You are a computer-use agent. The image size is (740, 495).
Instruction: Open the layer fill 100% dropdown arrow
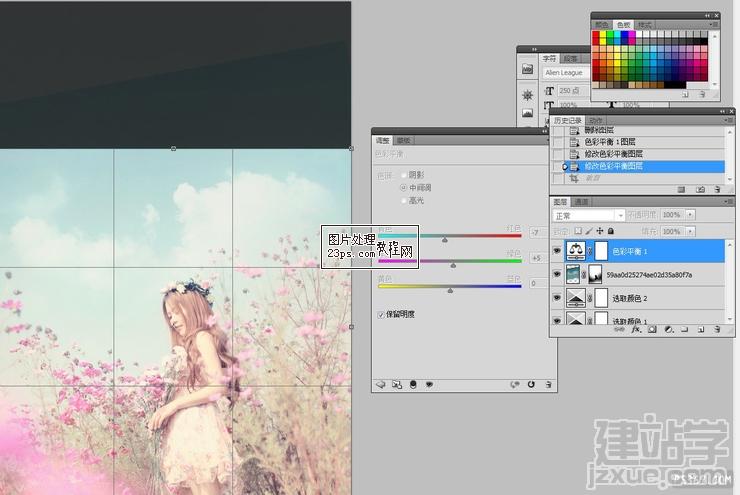point(690,231)
